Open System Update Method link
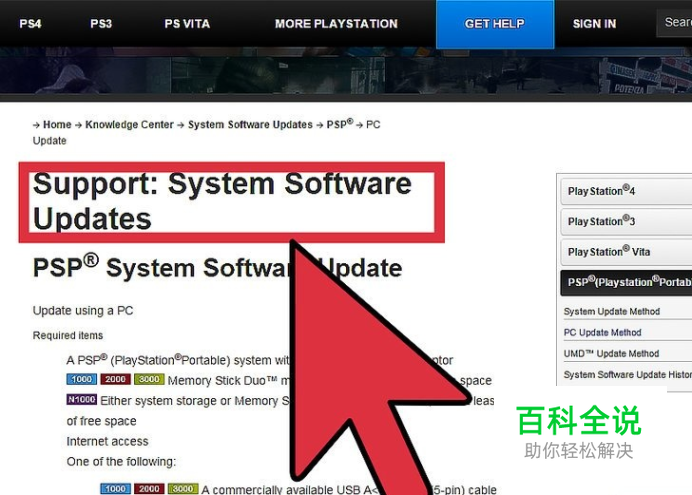 (612, 311)
